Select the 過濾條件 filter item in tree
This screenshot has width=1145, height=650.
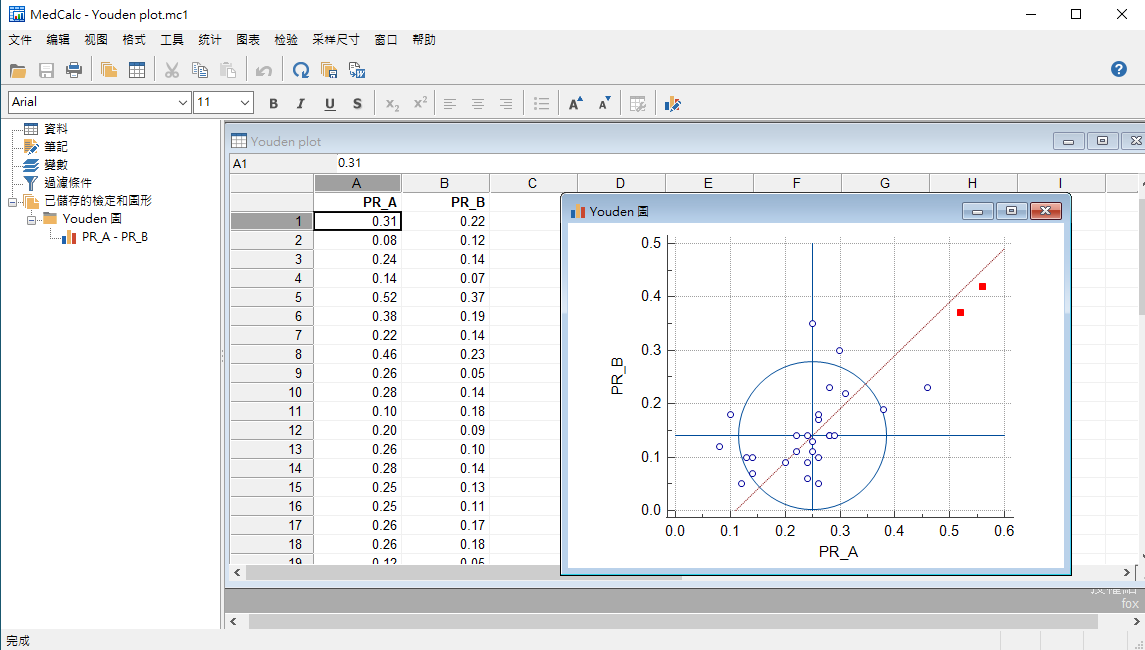pos(68,183)
